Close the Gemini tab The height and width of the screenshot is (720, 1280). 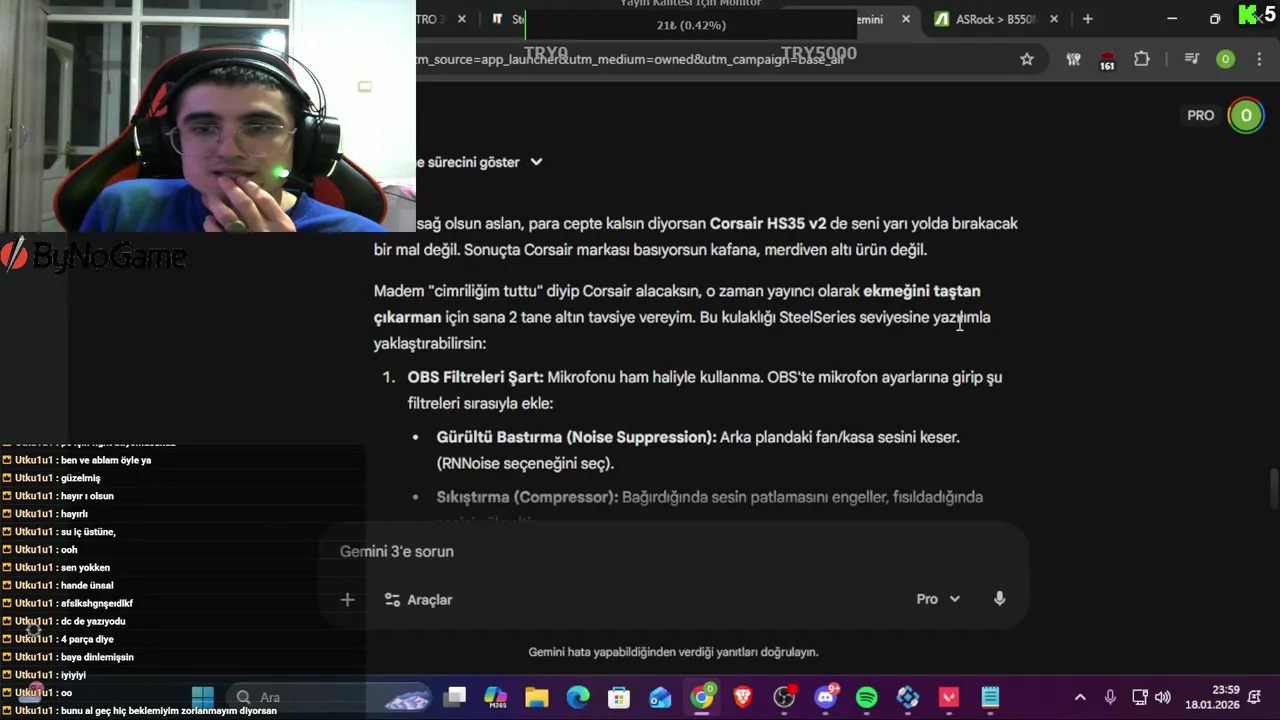907,19
